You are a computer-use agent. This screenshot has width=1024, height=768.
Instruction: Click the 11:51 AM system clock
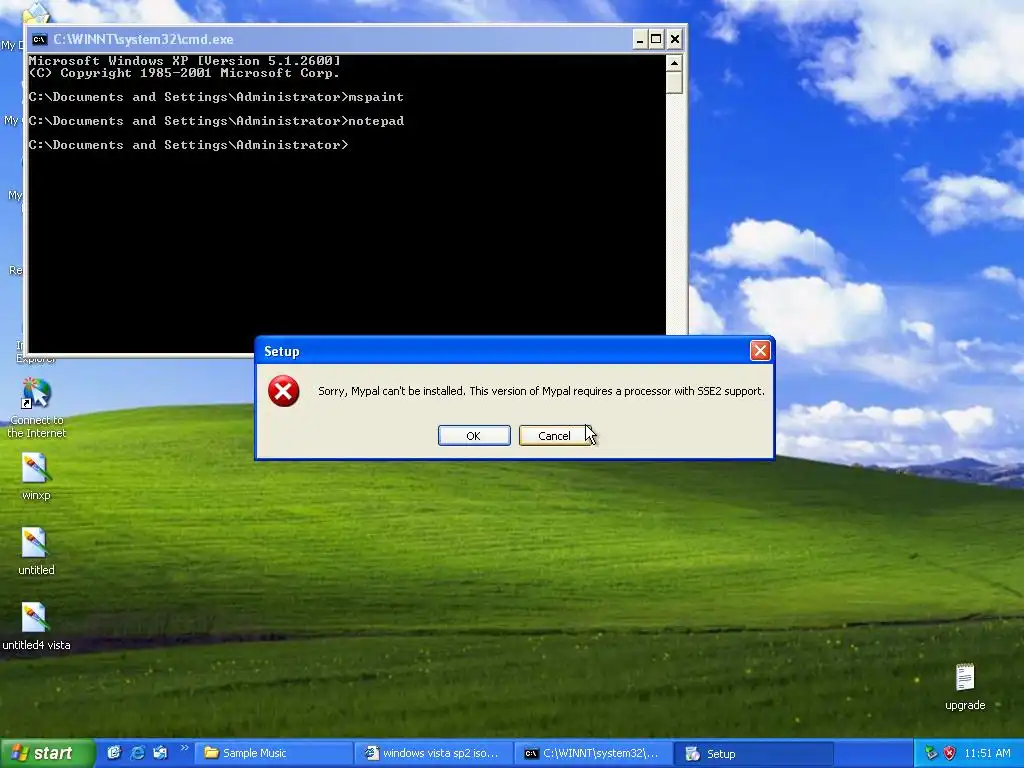pyautogui.click(x=987, y=754)
